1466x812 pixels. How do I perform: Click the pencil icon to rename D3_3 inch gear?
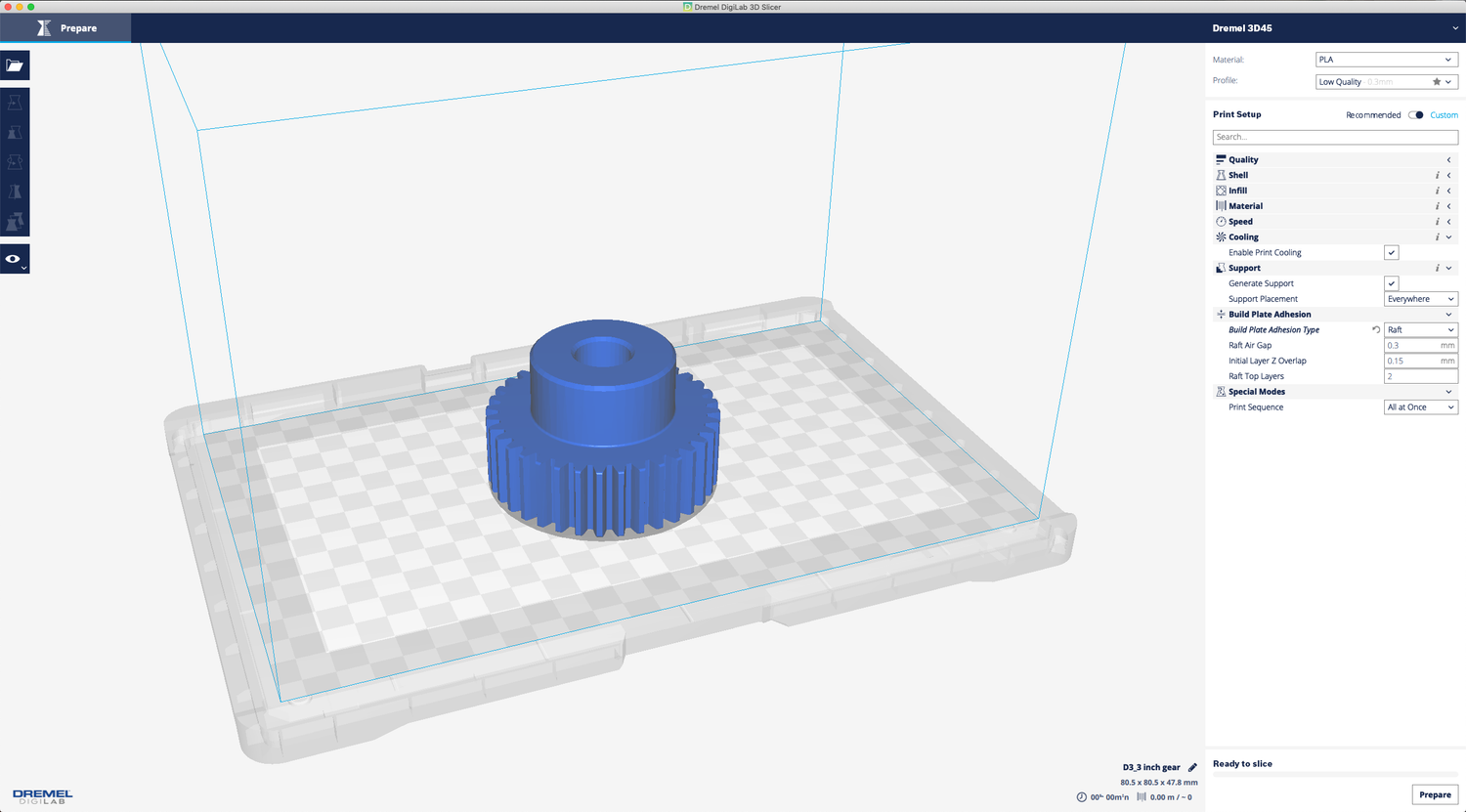(1192, 767)
